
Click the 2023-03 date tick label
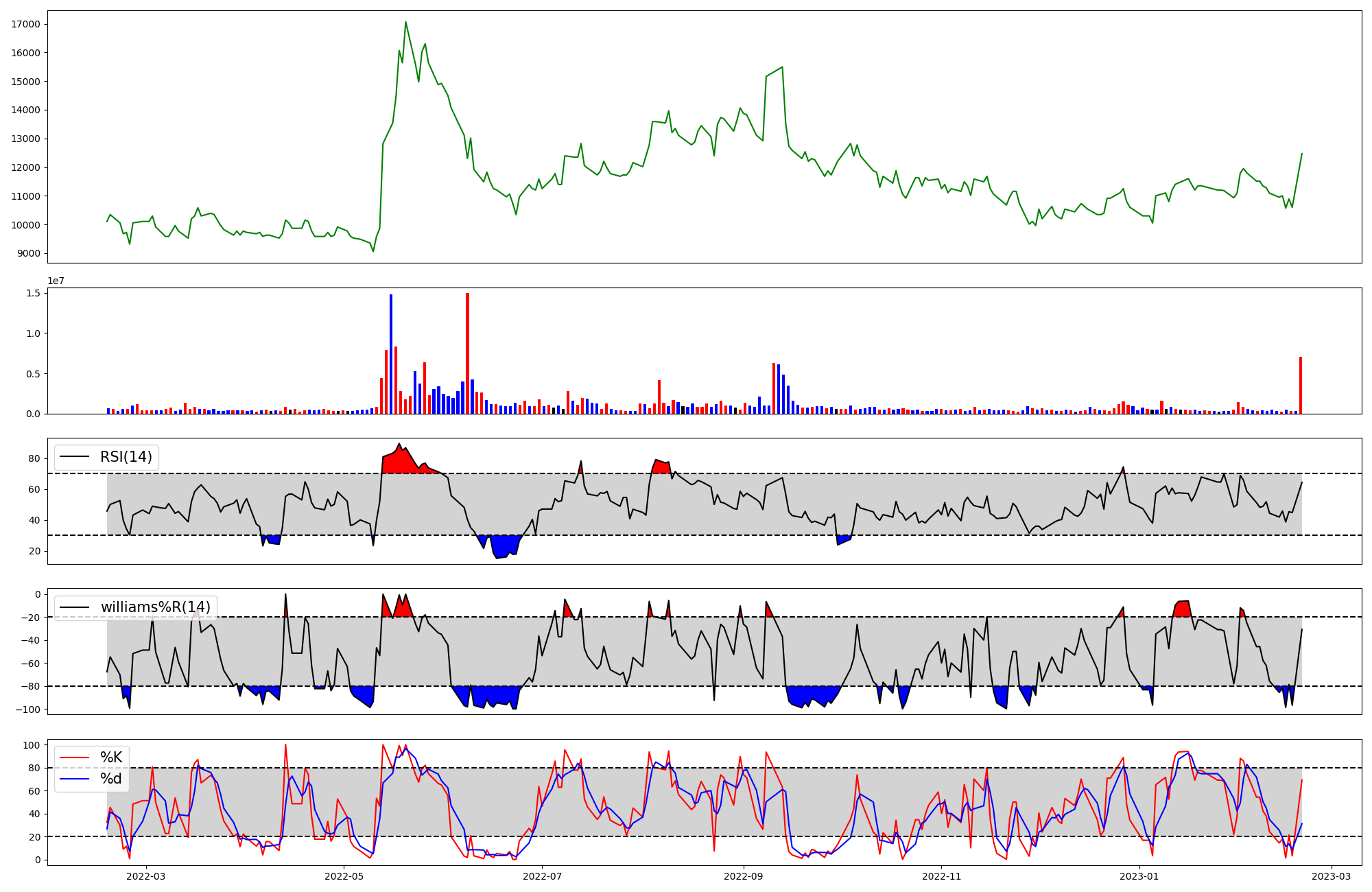[1331, 876]
